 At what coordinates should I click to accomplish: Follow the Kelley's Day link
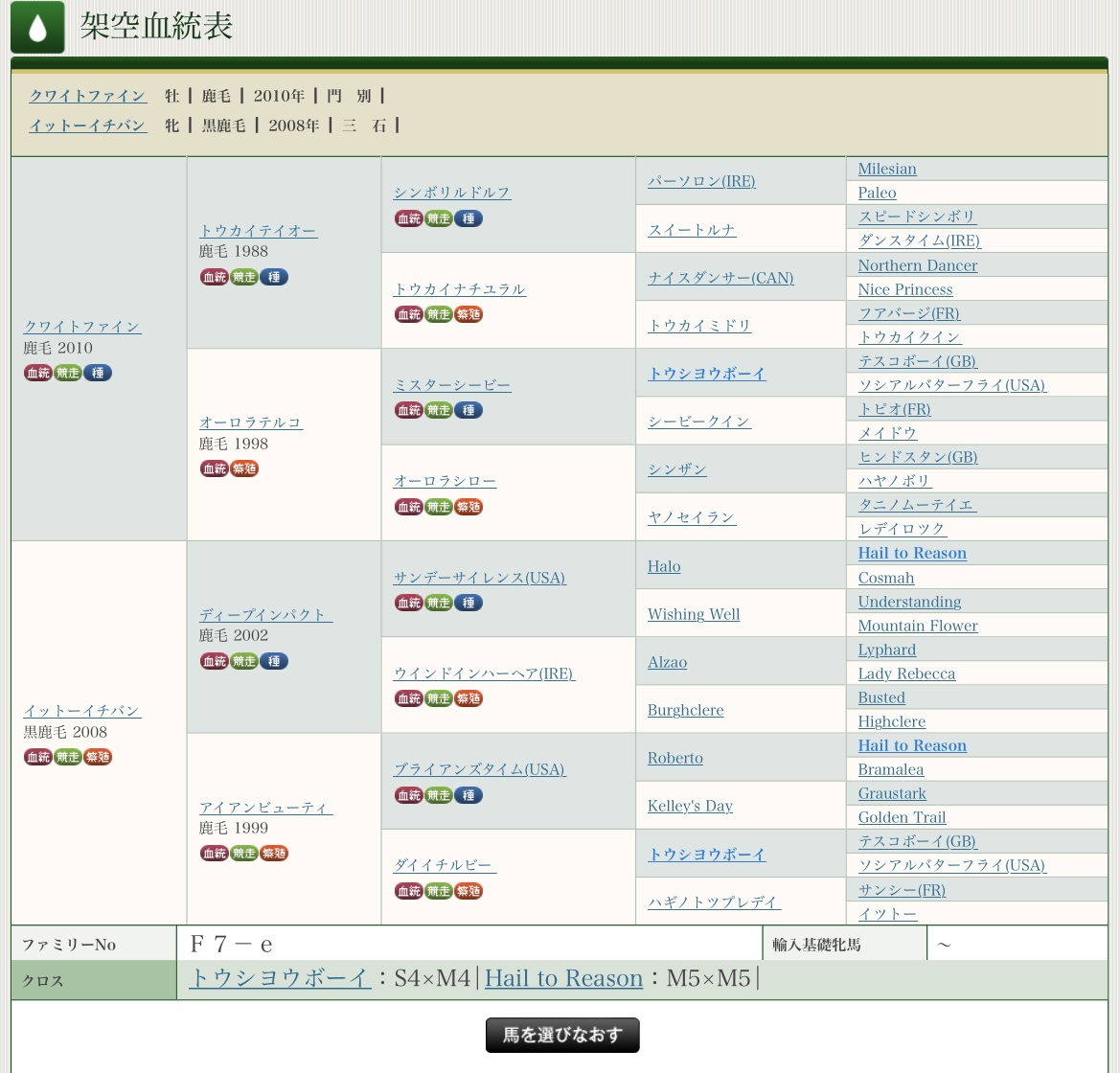[690, 806]
